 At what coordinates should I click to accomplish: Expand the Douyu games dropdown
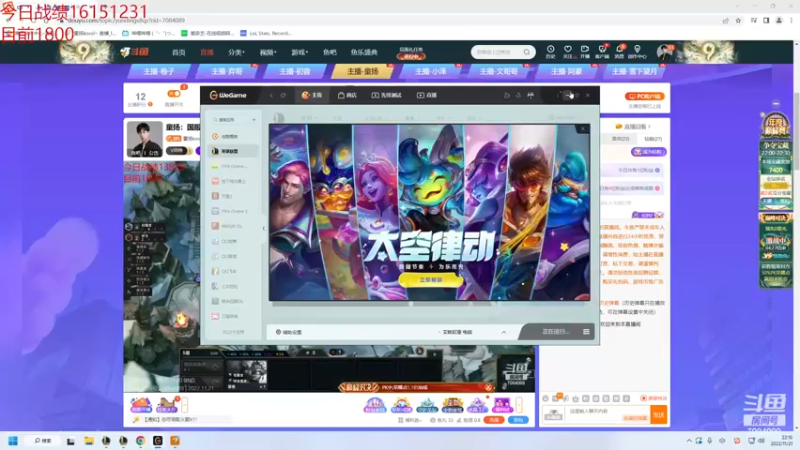(299, 52)
